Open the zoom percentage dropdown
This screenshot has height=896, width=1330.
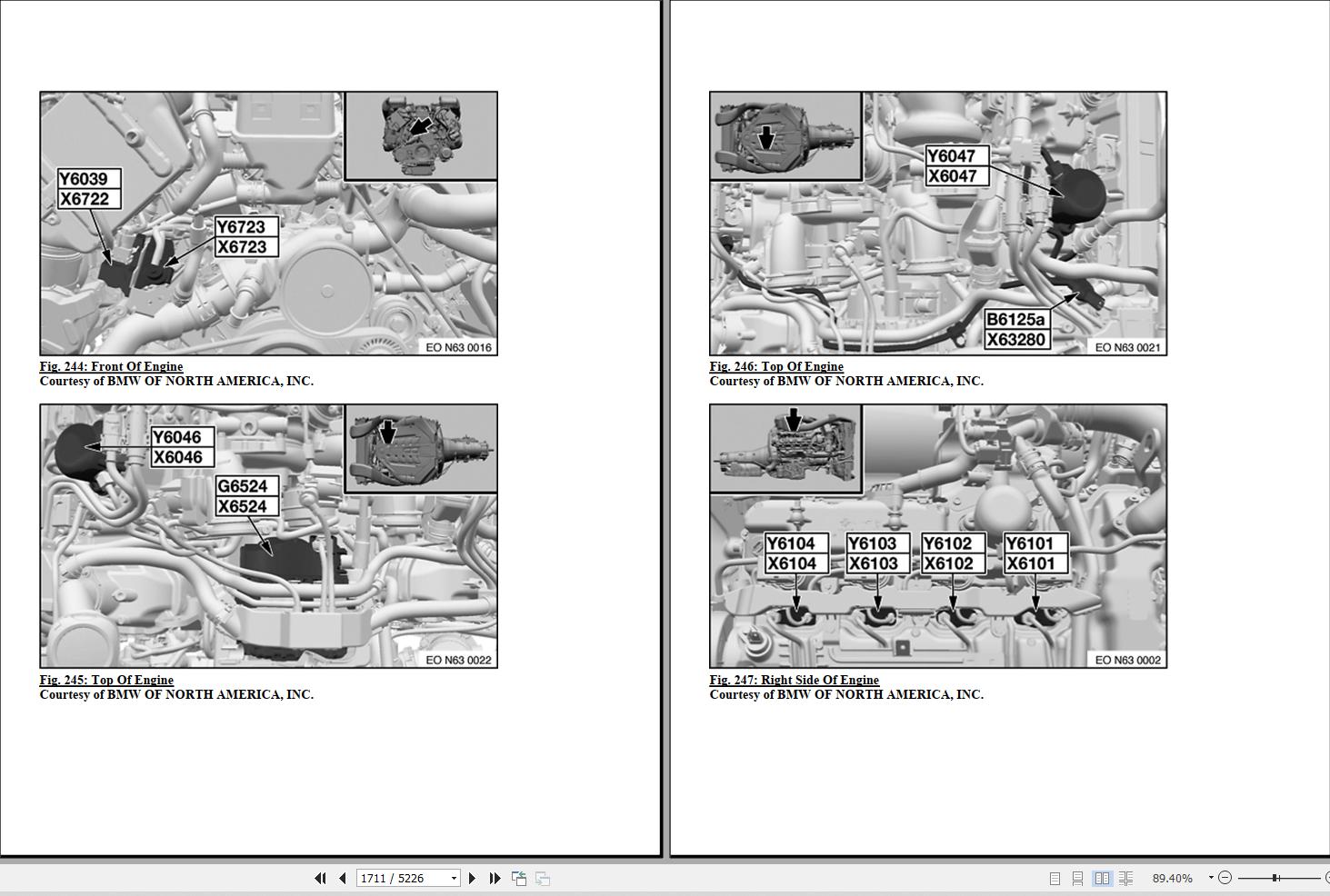tap(1211, 878)
